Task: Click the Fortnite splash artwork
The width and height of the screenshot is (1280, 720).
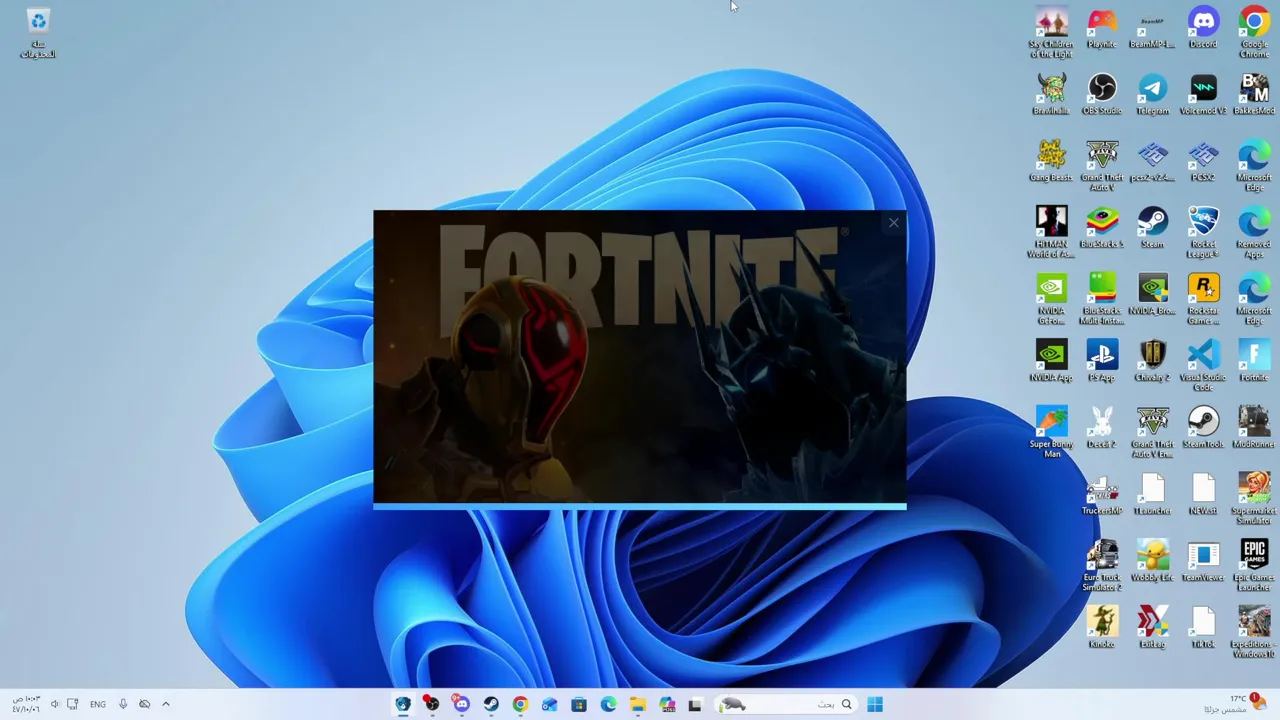Action: pos(640,358)
